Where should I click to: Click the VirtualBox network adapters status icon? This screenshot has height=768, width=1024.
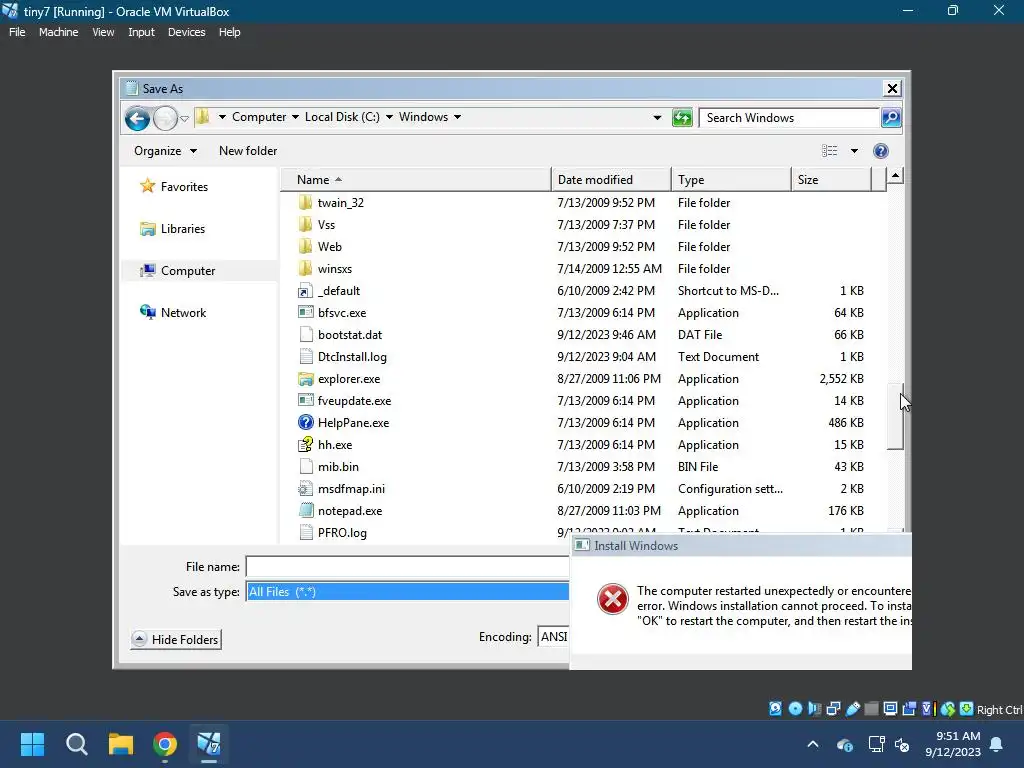tap(833, 709)
